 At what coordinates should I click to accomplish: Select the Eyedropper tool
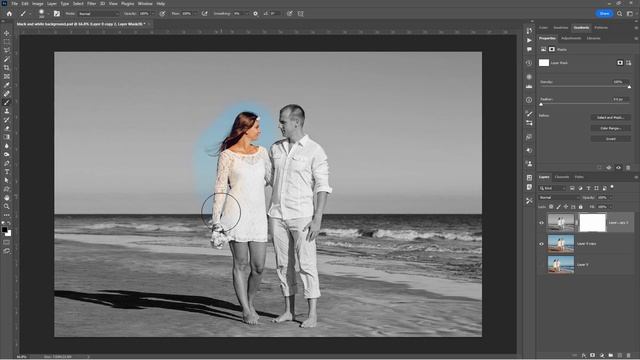pos(7,85)
